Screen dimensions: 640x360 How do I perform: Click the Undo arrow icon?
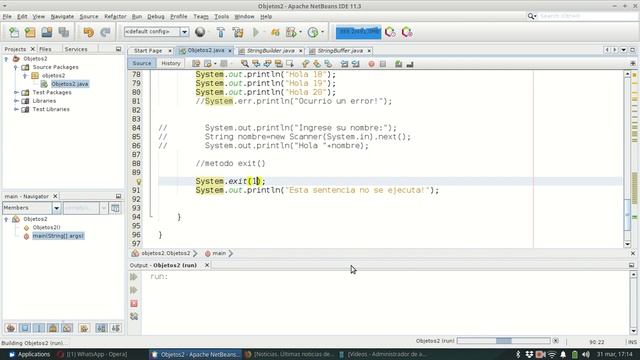[x=88, y=32]
